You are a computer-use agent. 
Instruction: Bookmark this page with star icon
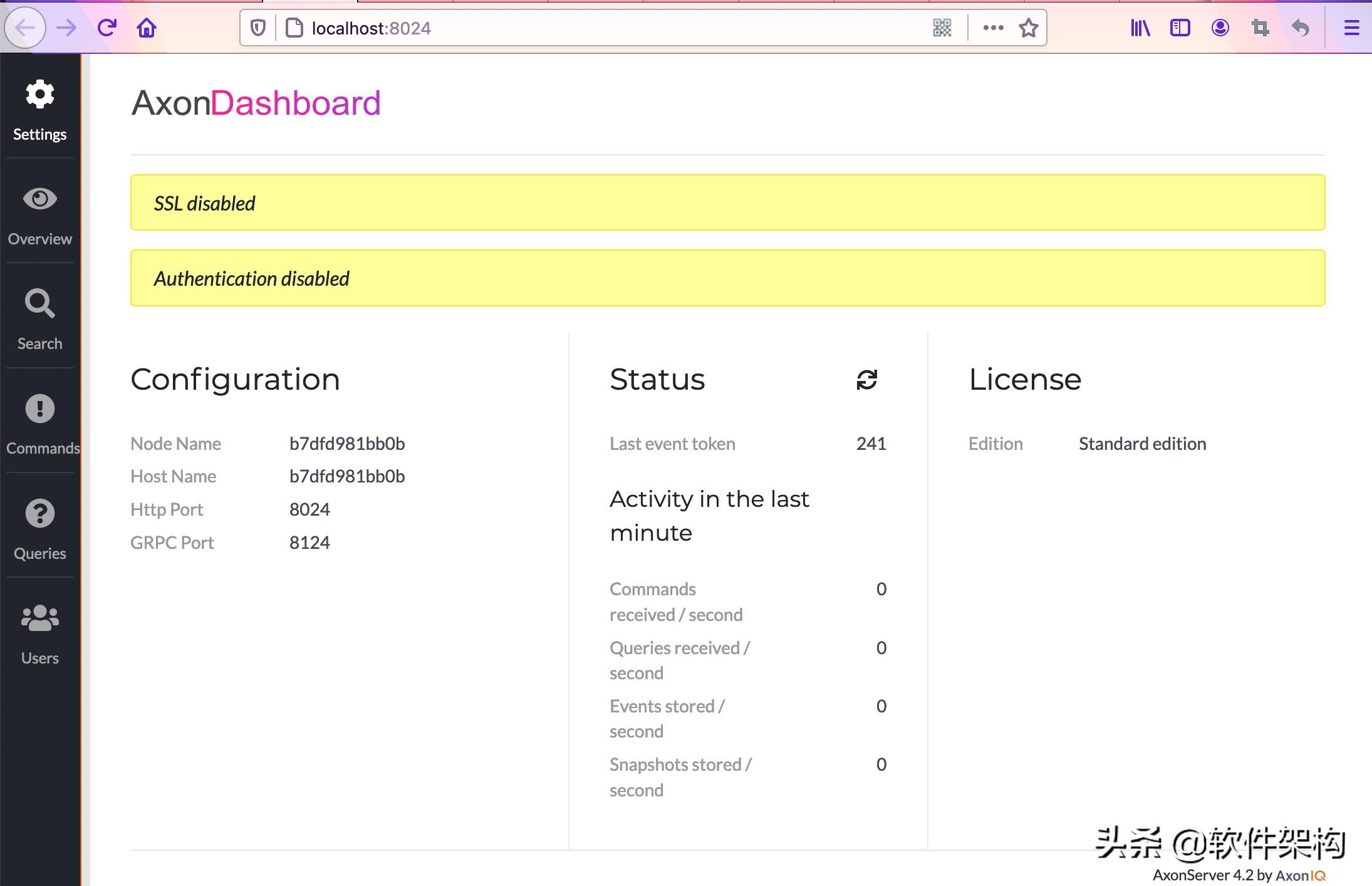point(1028,28)
